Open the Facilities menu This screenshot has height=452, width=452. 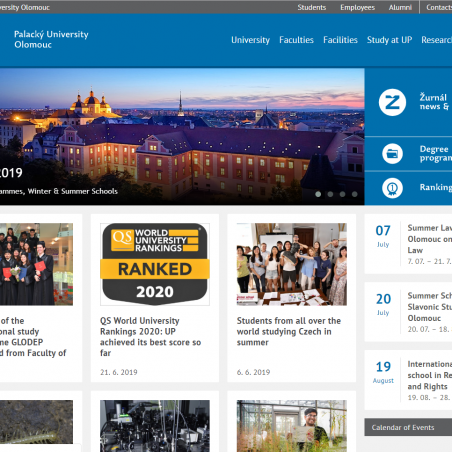click(x=340, y=40)
